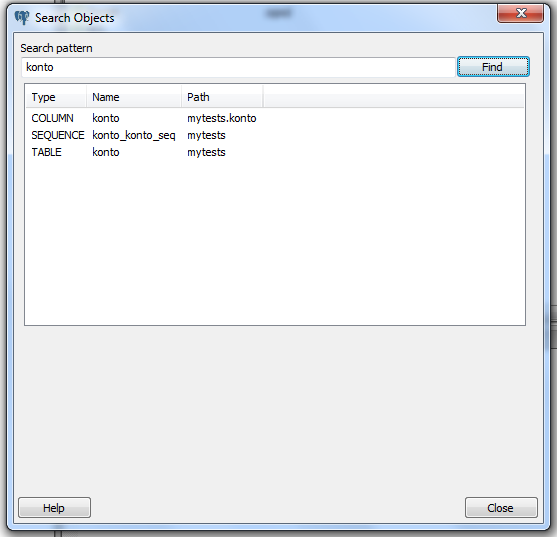Image resolution: width=557 pixels, height=537 pixels.
Task: Sort results by the Name column header
Action: click(x=134, y=97)
